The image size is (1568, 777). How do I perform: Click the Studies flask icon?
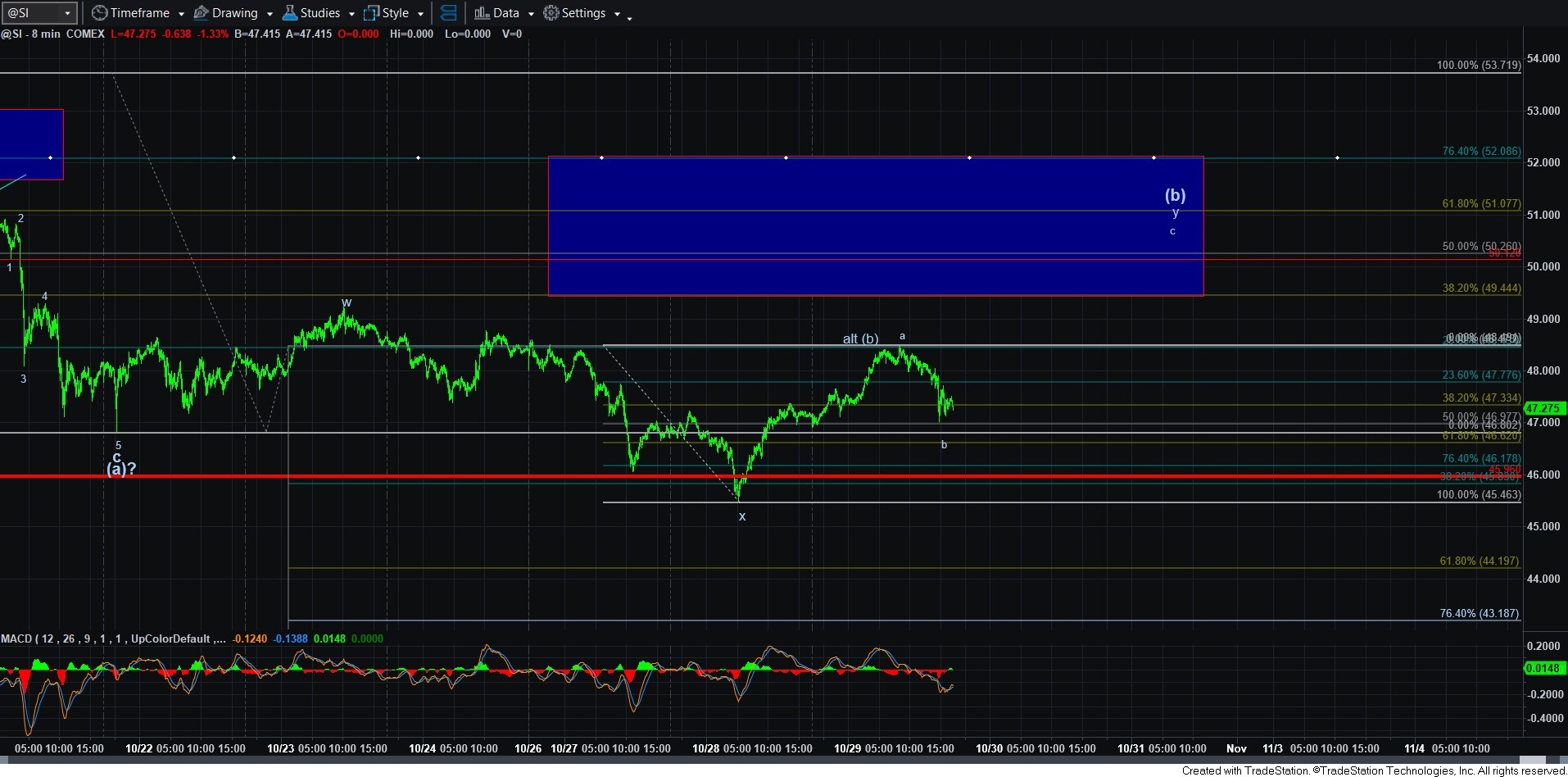pyautogui.click(x=289, y=13)
